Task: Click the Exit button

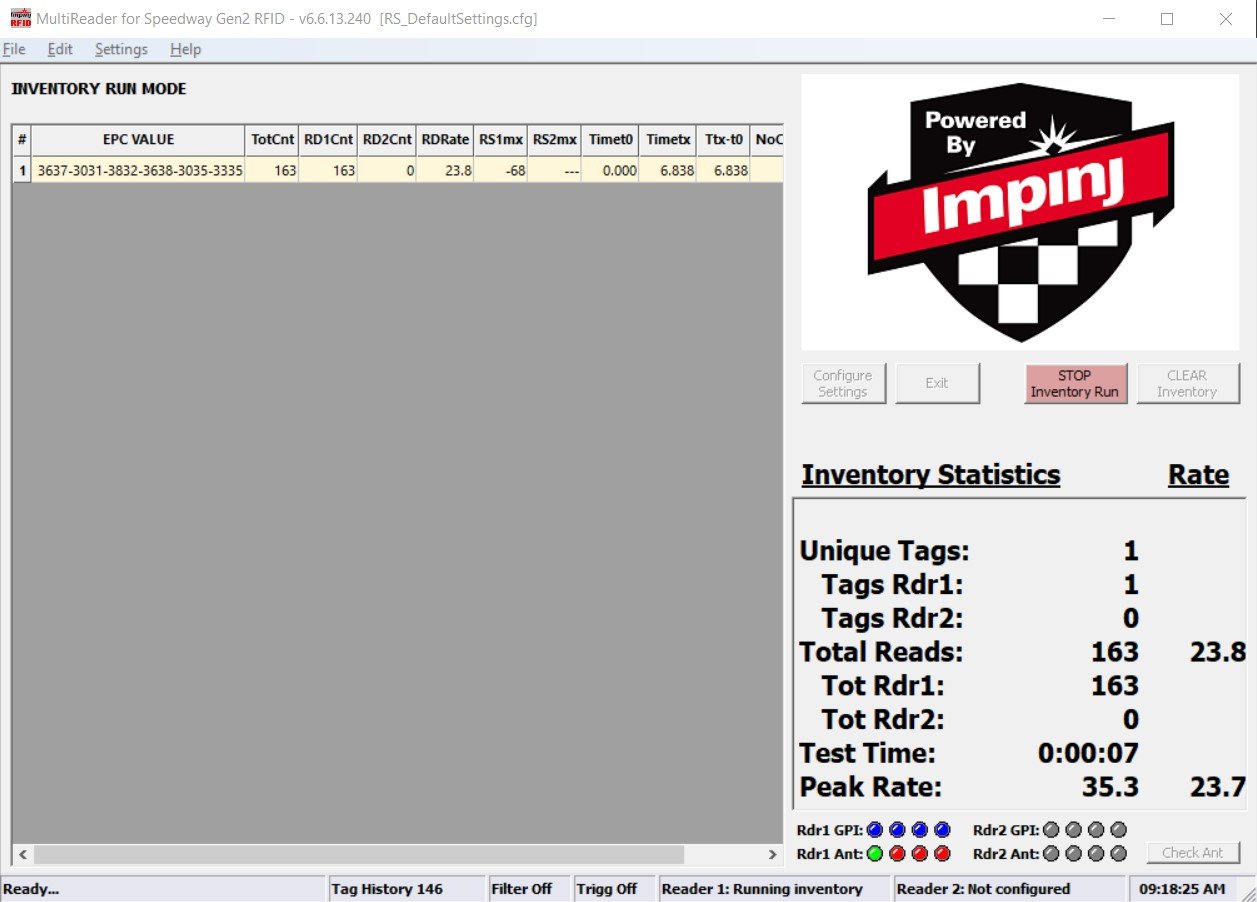Action: click(x=937, y=383)
